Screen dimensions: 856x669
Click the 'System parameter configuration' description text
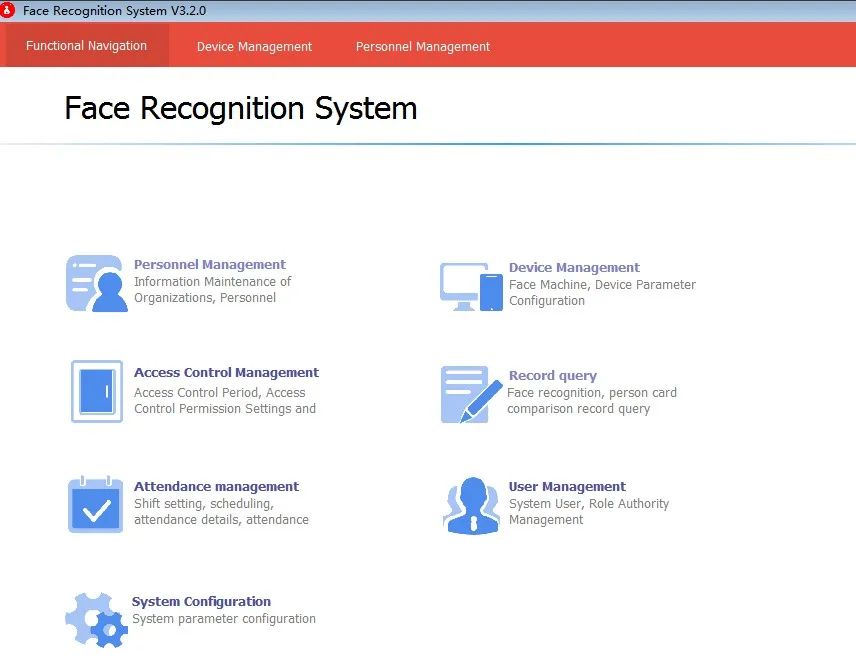224,619
